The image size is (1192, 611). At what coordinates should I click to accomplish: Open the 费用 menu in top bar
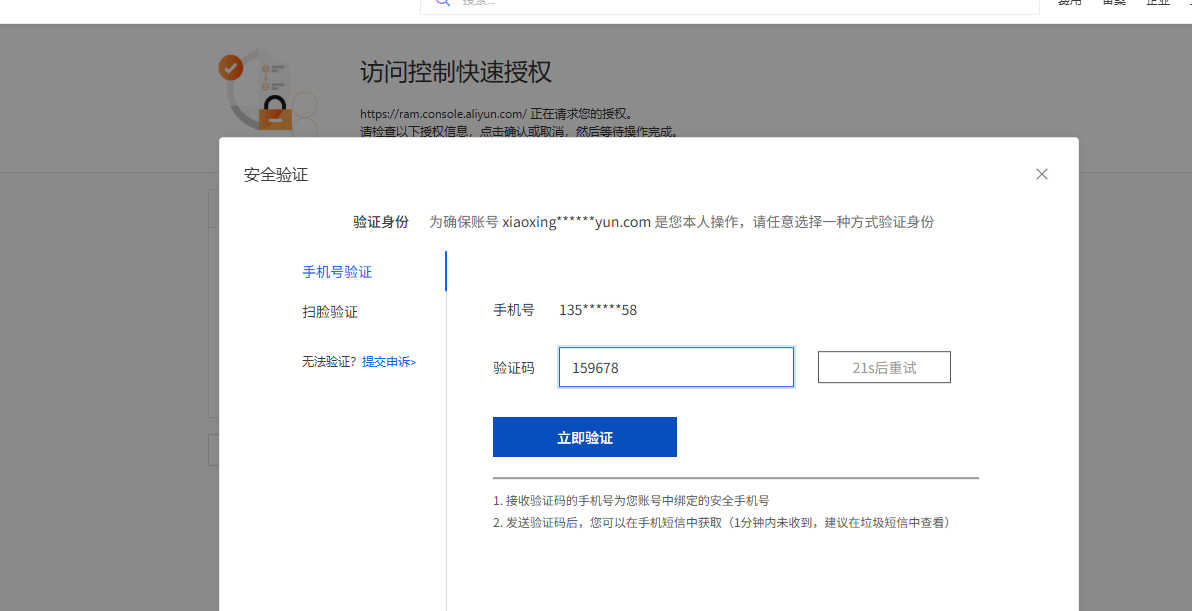click(x=1070, y=3)
